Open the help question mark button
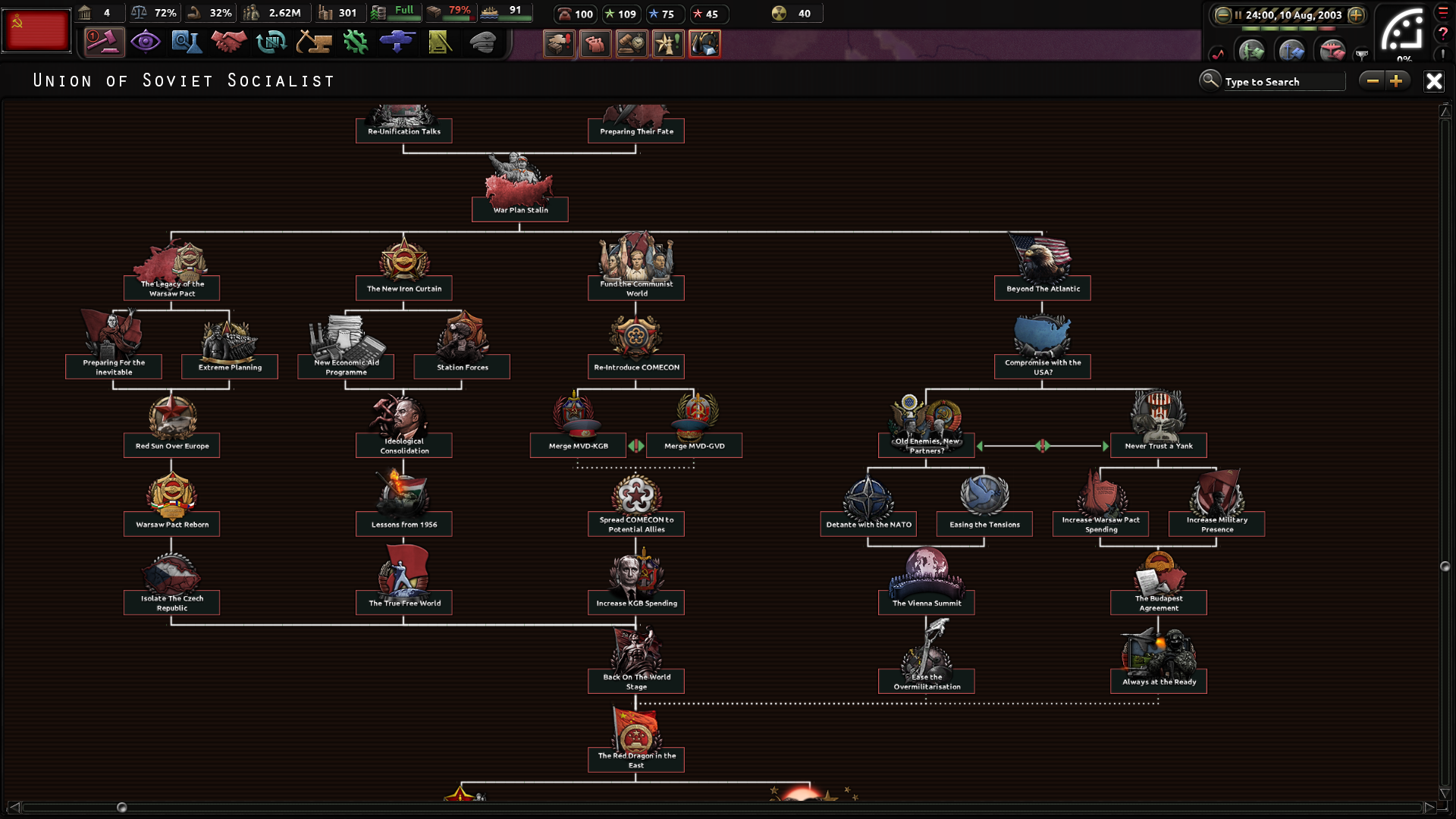1456x819 pixels. 1443,33
